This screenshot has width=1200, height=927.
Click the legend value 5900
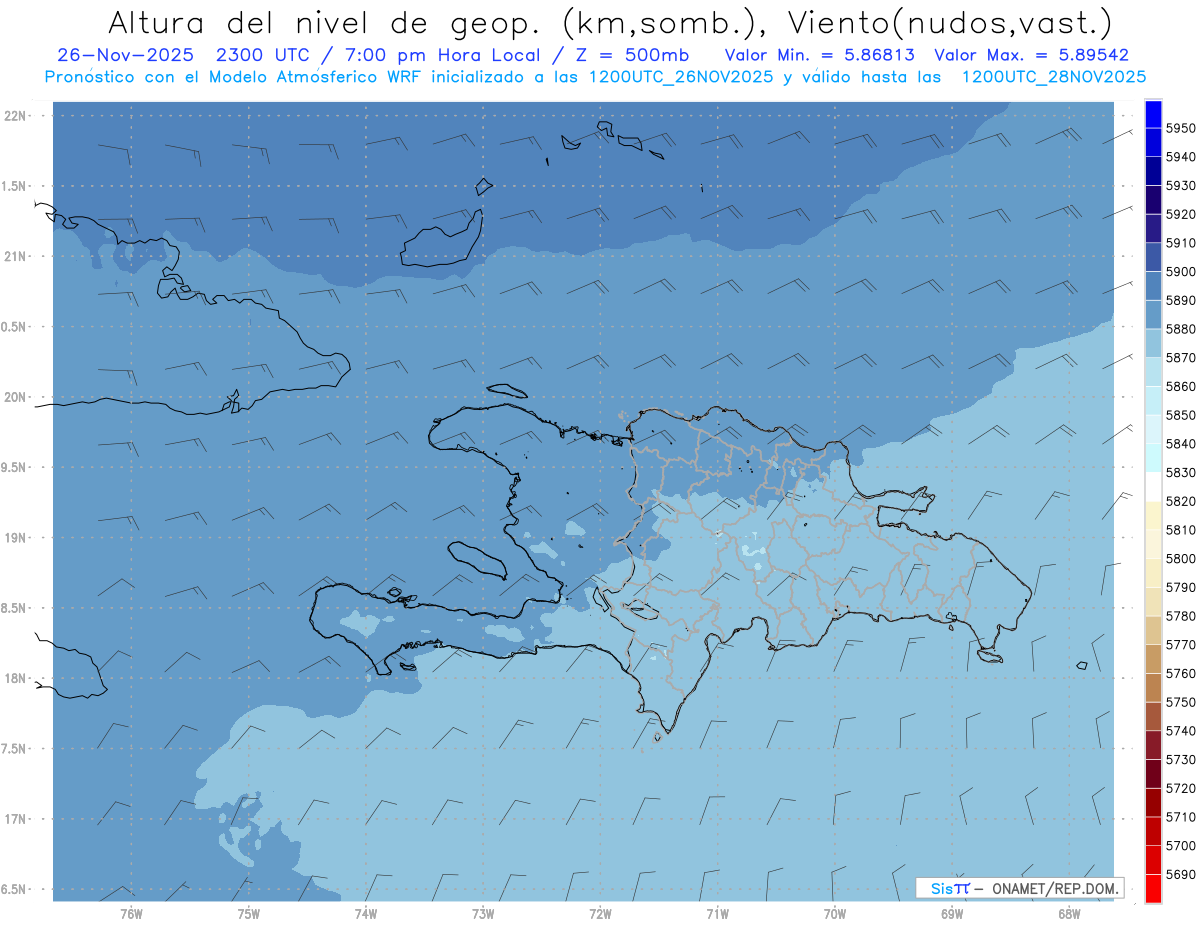[x=1180, y=272]
